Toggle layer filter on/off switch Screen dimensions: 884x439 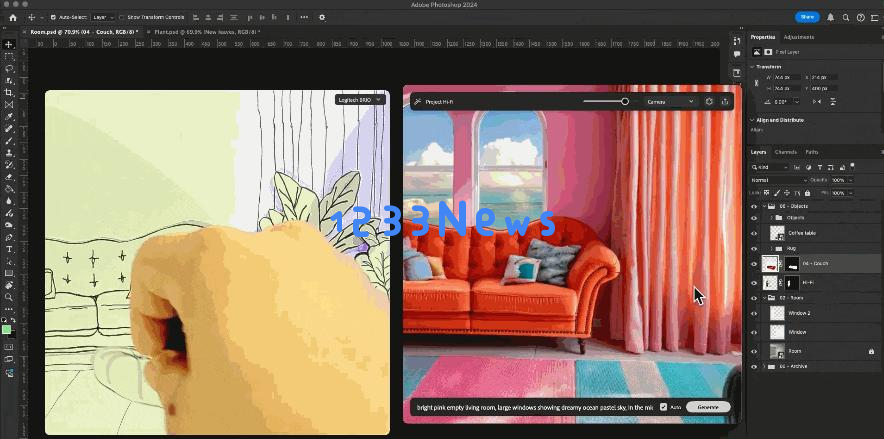[852, 166]
